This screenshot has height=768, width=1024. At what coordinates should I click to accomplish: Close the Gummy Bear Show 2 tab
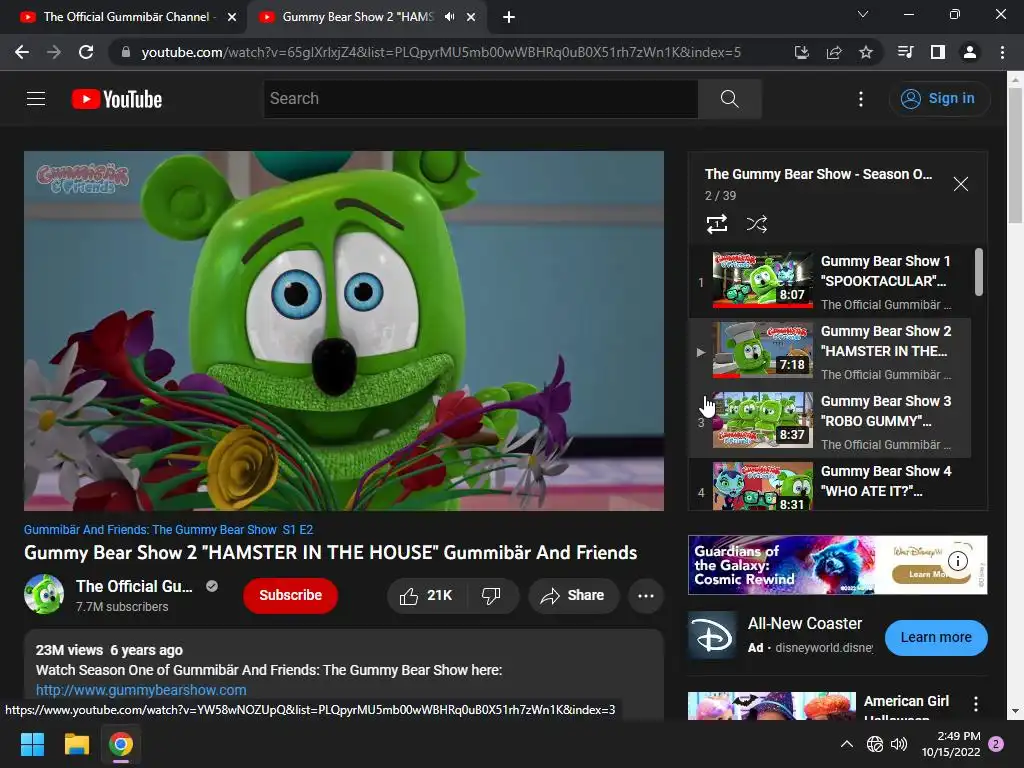[471, 17]
